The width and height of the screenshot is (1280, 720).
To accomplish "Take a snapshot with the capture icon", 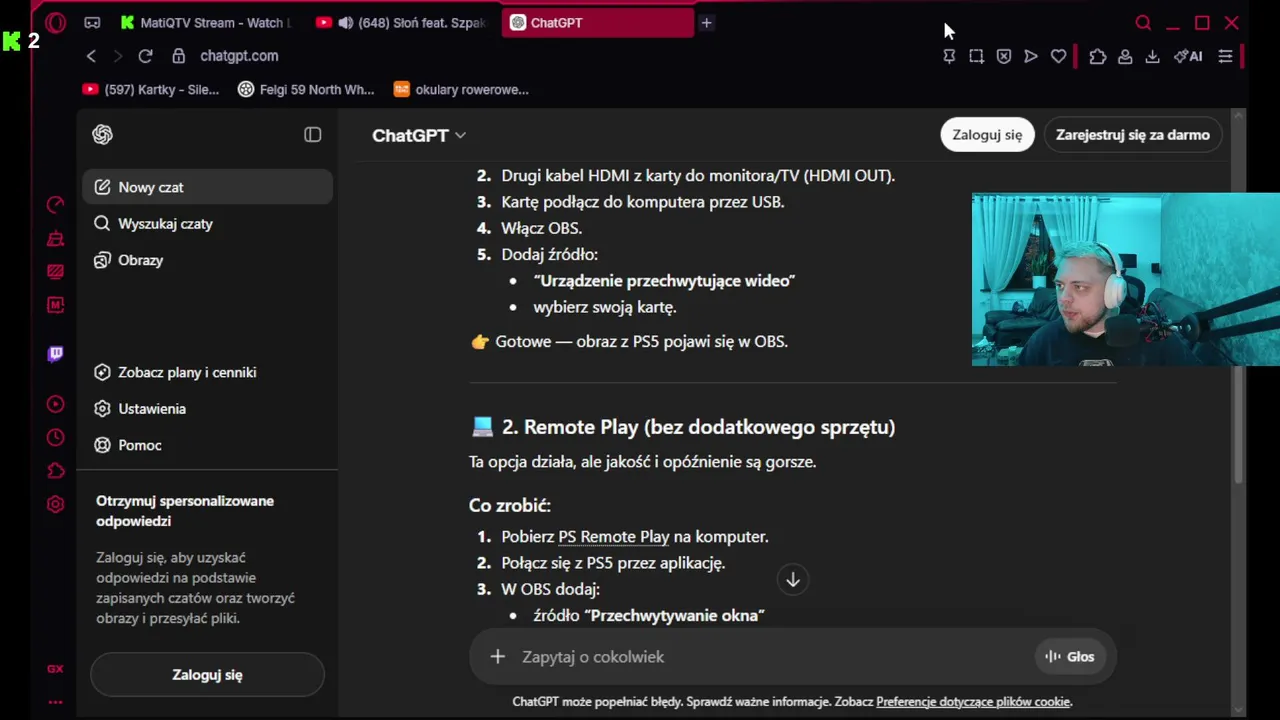I will pos(976,57).
